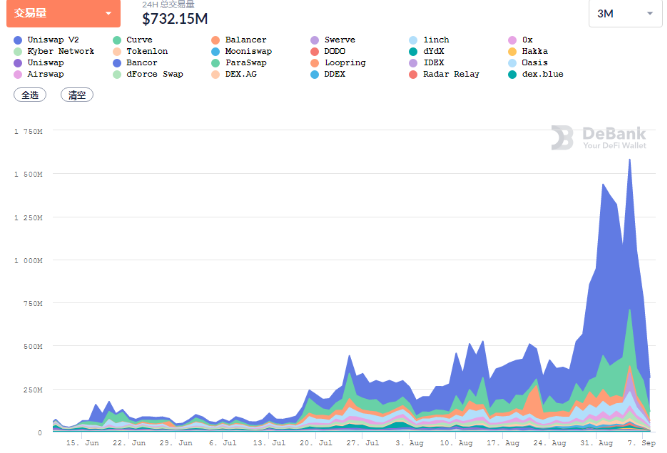Toggle Swerve legend series
Screen dimensions: 667x453
333,40
